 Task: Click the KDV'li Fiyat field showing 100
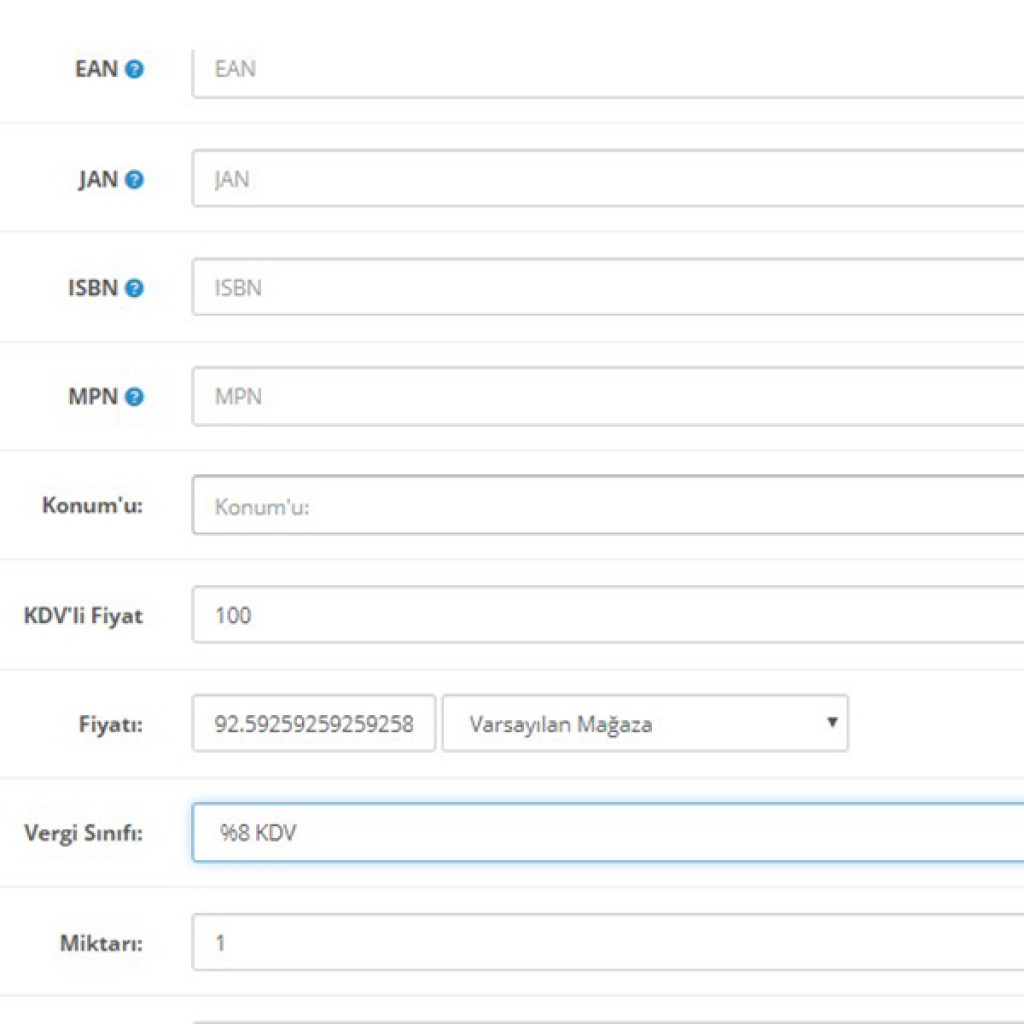[607, 615]
